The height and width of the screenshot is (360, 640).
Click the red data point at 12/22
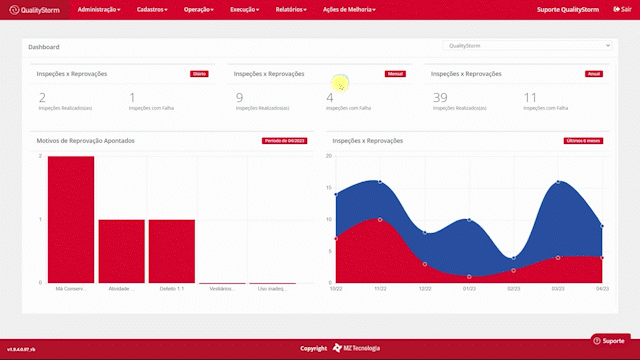click(425, 264)
